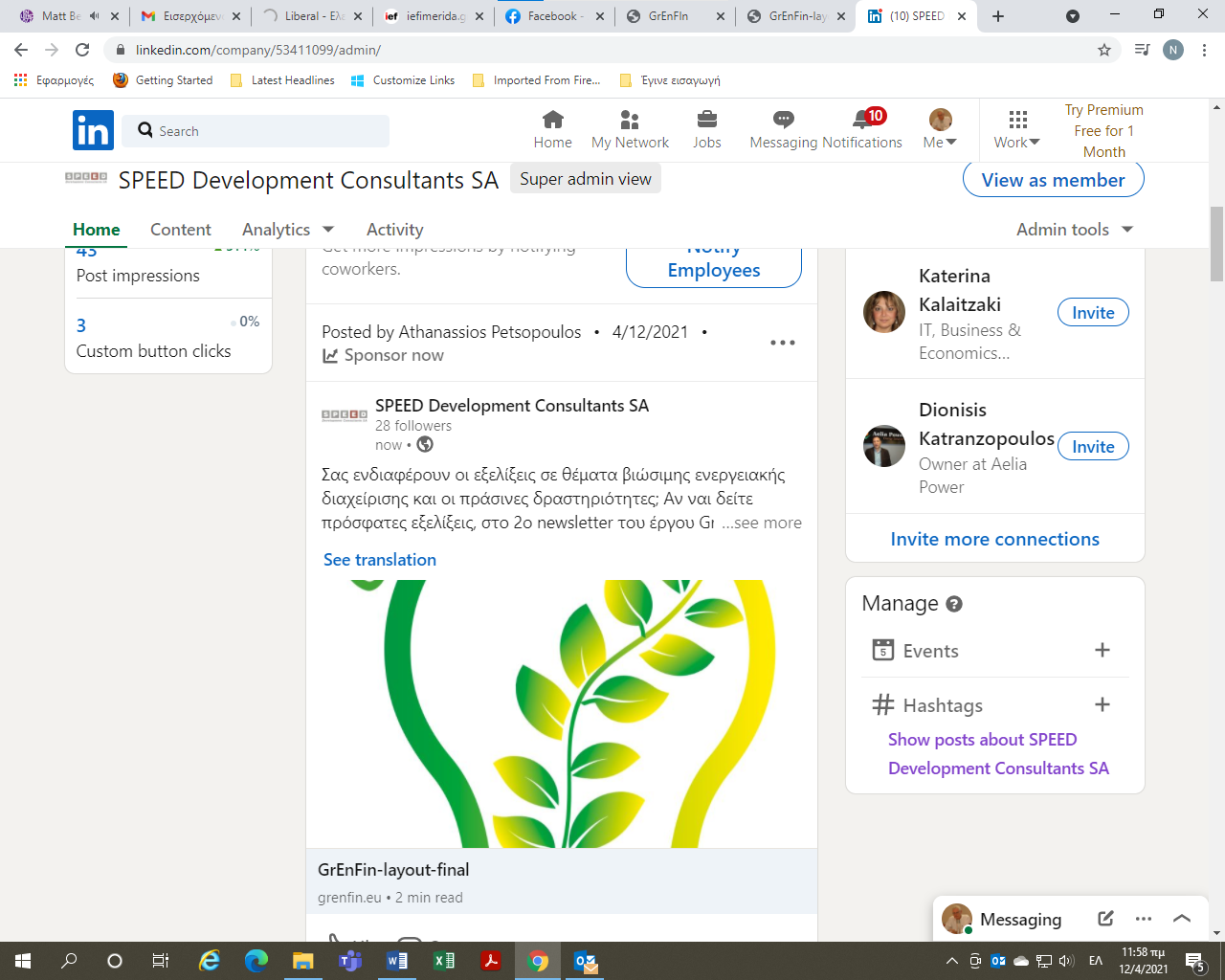Switch to the Content tab
Image resolution: width=1225 pixels, height=980 pixels.
coord(181,230)
